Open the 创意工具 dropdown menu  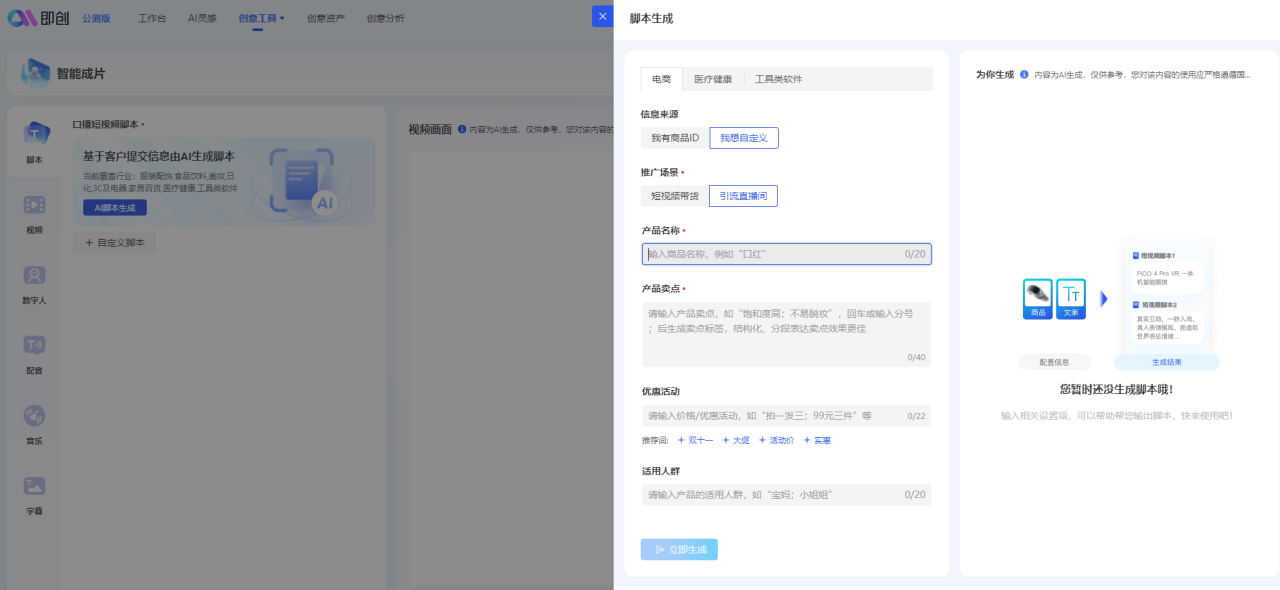(x=259, y=17)
